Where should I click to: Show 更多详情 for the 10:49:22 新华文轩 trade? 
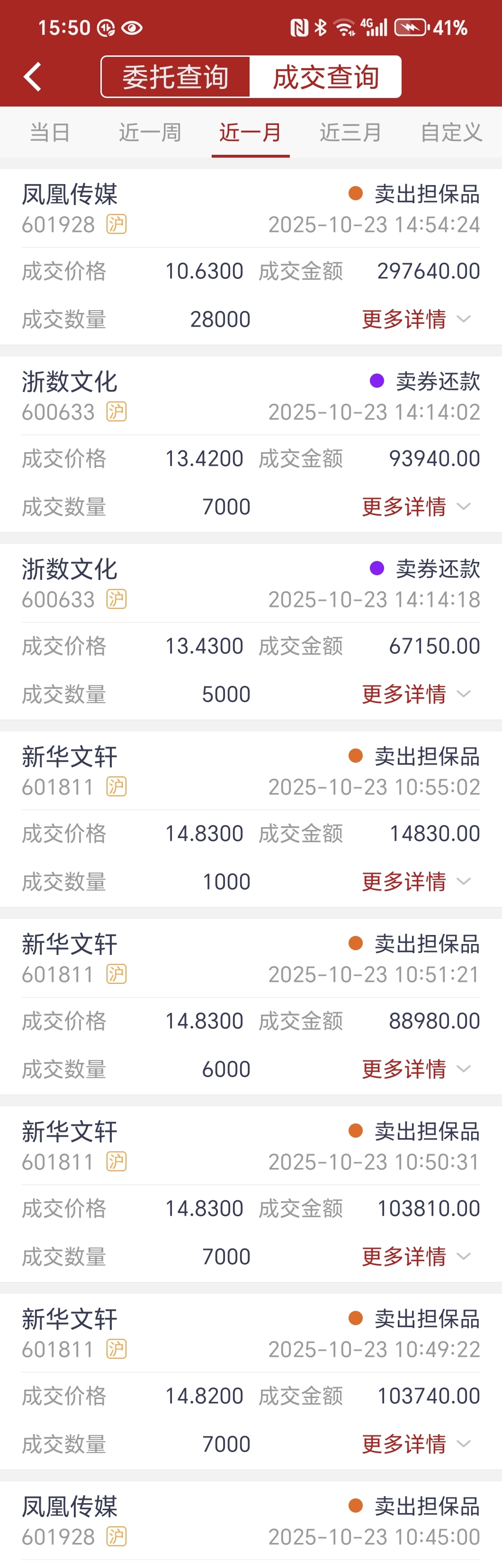tap(415, 1444)
